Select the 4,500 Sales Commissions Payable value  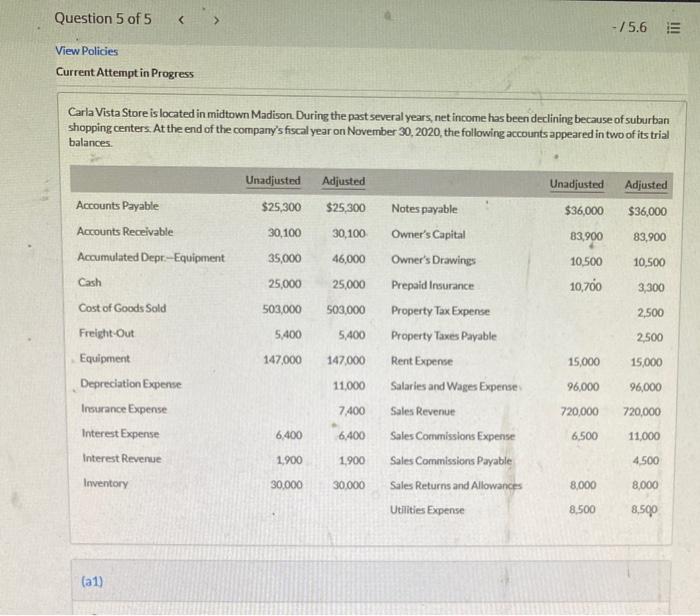click(x=646, y=461)
